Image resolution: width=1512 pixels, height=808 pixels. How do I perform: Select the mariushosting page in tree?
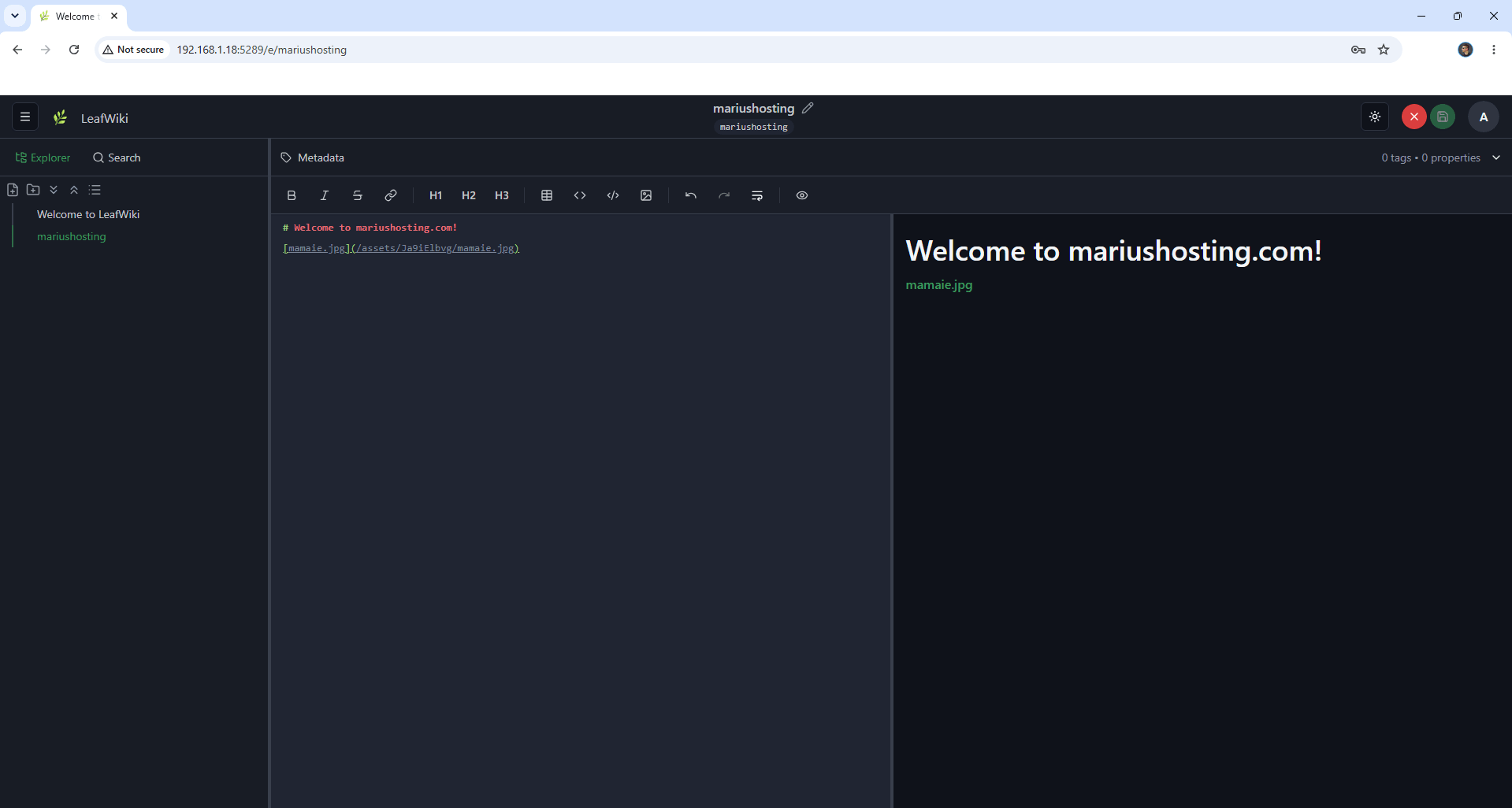click(72, 236)
